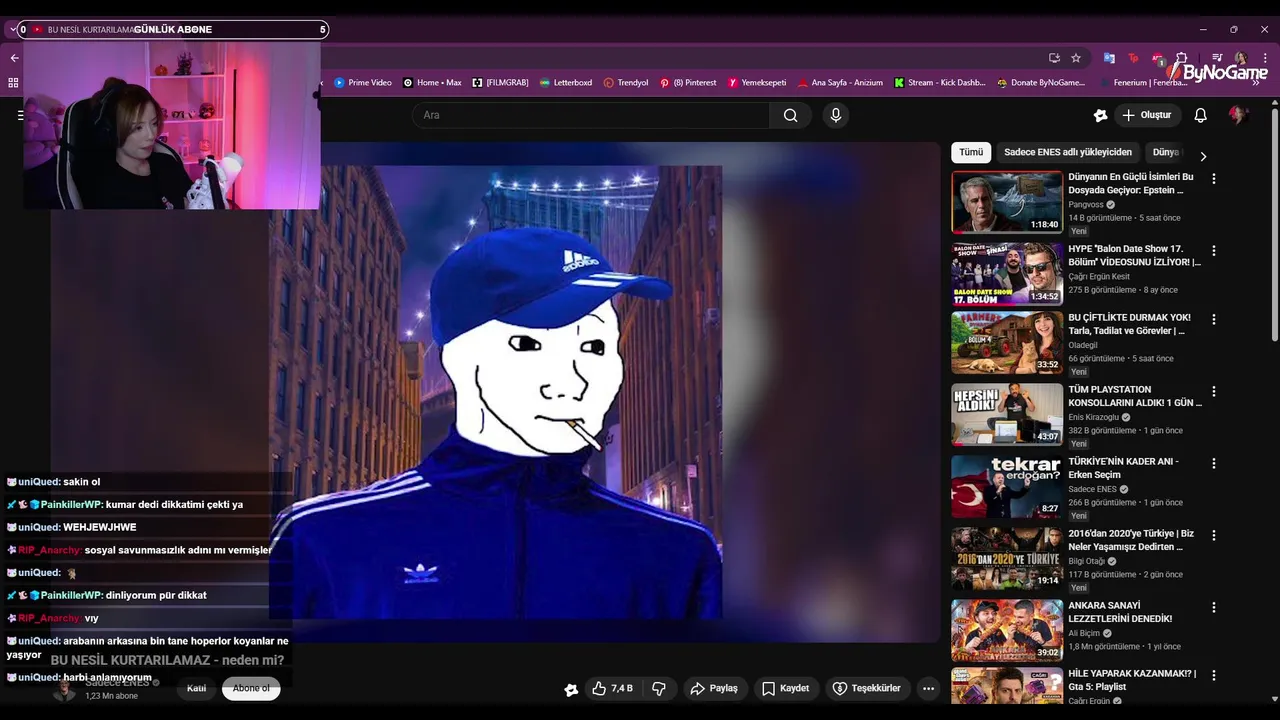Viewport: 1280px width, 720px height.
Task: Open the Chrome three-dot menu
Action: pos(1264,58)
